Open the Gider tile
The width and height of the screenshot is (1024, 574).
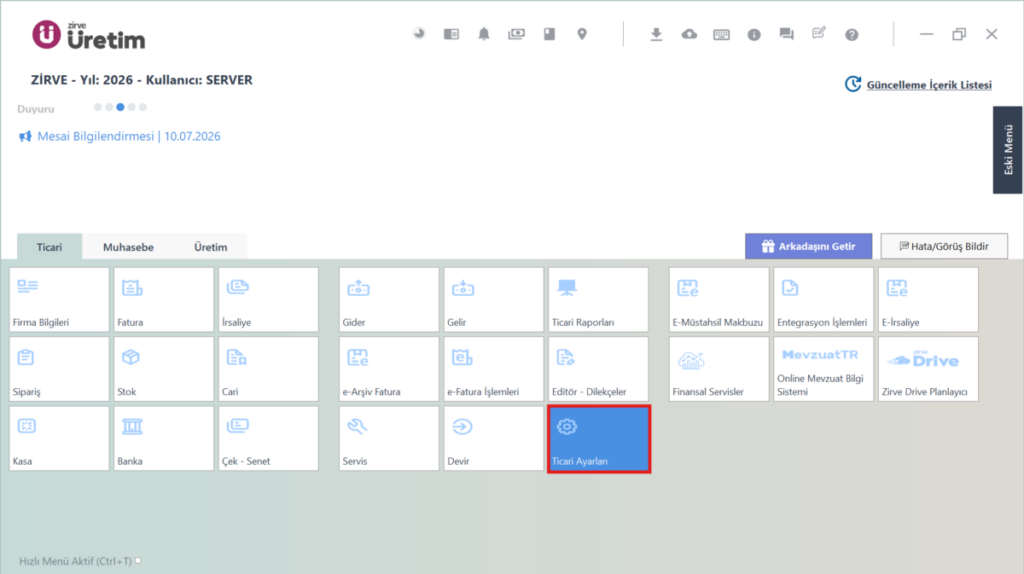(389, 299)
